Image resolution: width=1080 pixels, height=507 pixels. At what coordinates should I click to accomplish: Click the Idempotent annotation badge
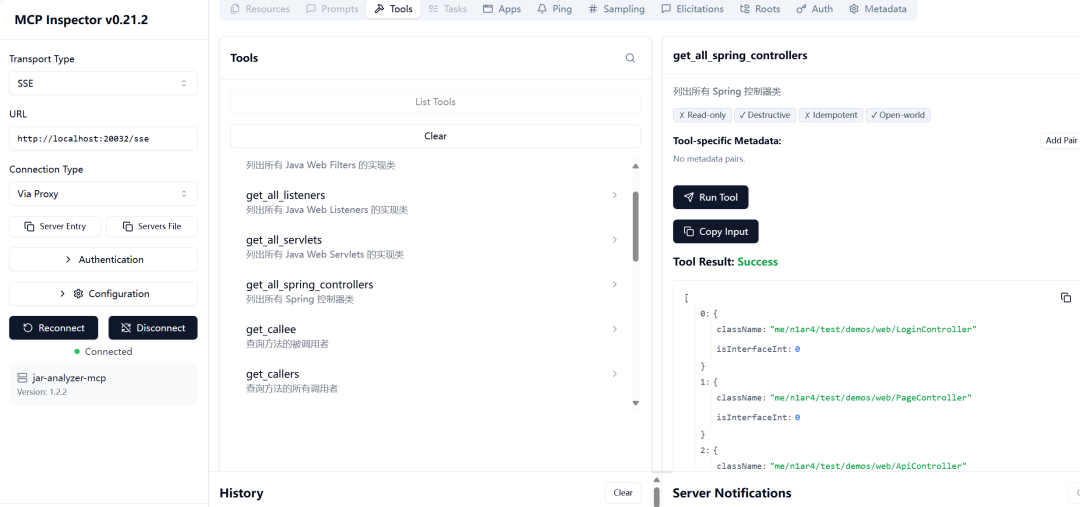(831, 115)
